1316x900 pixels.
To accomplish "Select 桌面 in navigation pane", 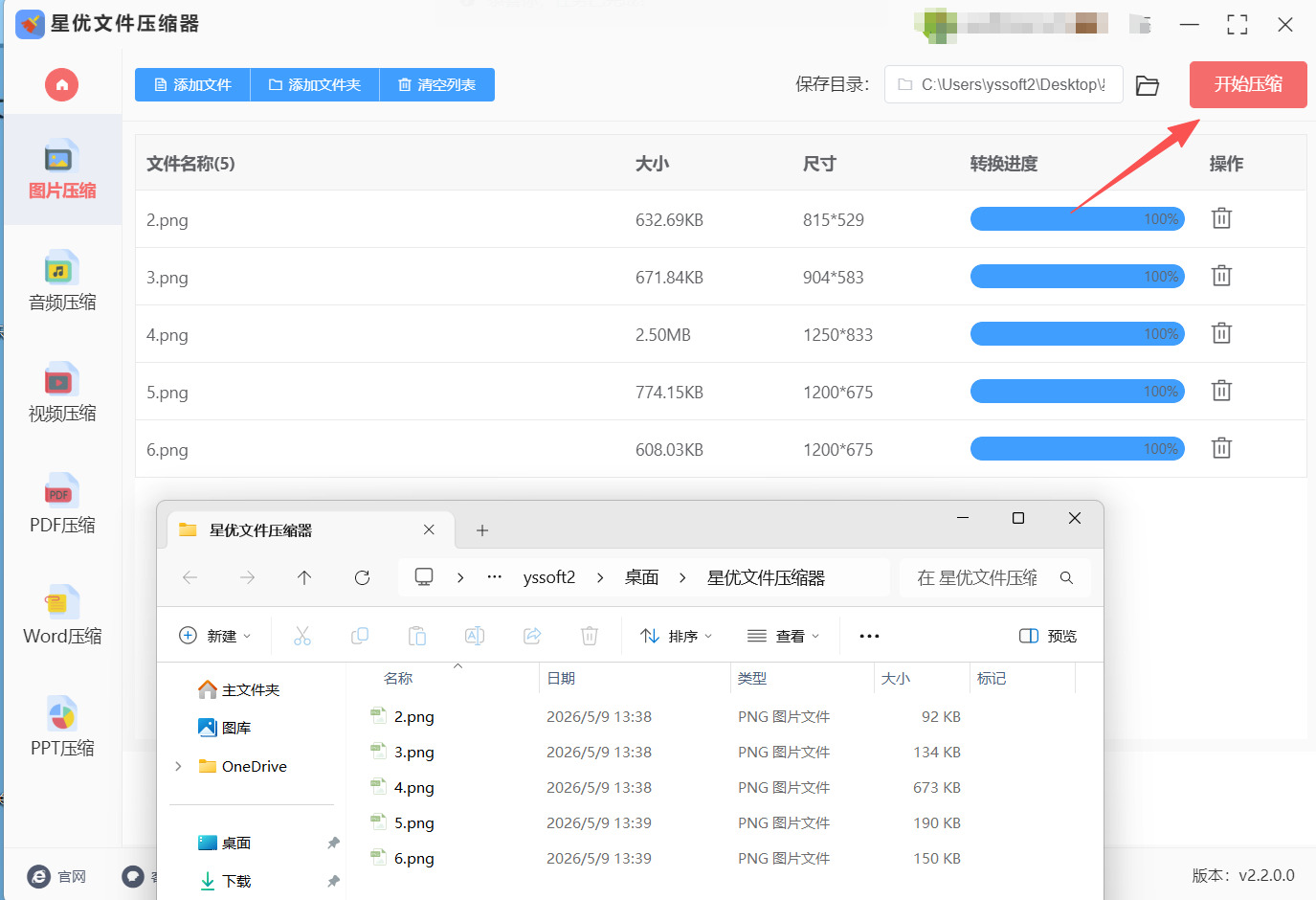I will click(225, 843).
